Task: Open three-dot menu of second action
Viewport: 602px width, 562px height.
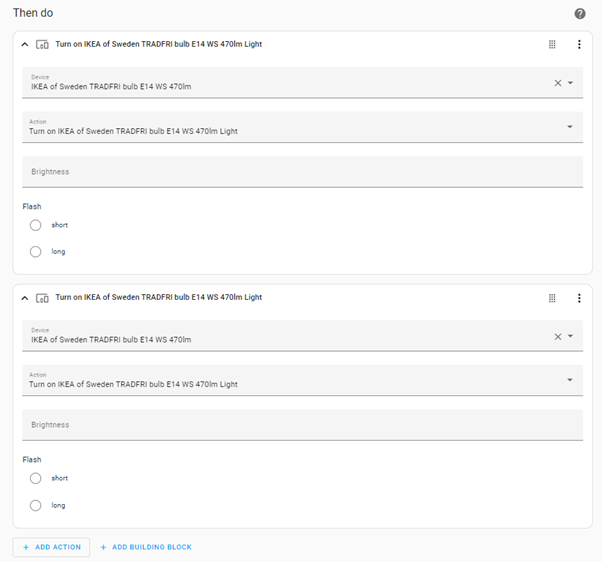Action: [579, 298]
